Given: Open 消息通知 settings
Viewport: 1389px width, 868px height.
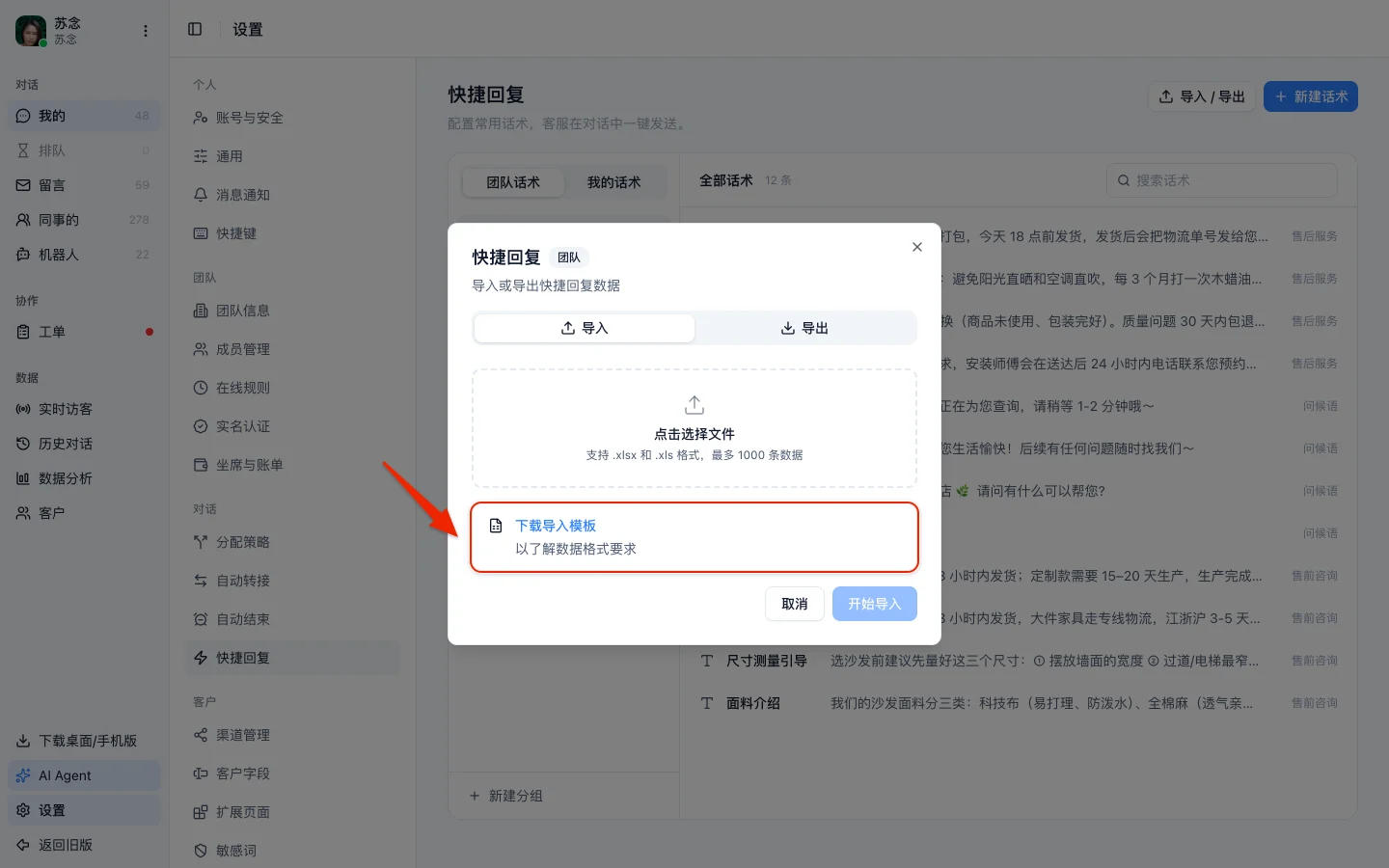Looking at the screenshot, I should tap(292, 195).
